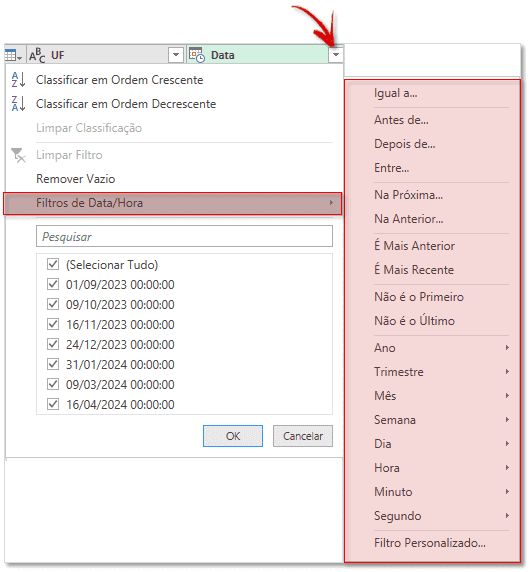Select Limpar Filtro menu entry
Screen dimensions: 530x572
(69, 155)
